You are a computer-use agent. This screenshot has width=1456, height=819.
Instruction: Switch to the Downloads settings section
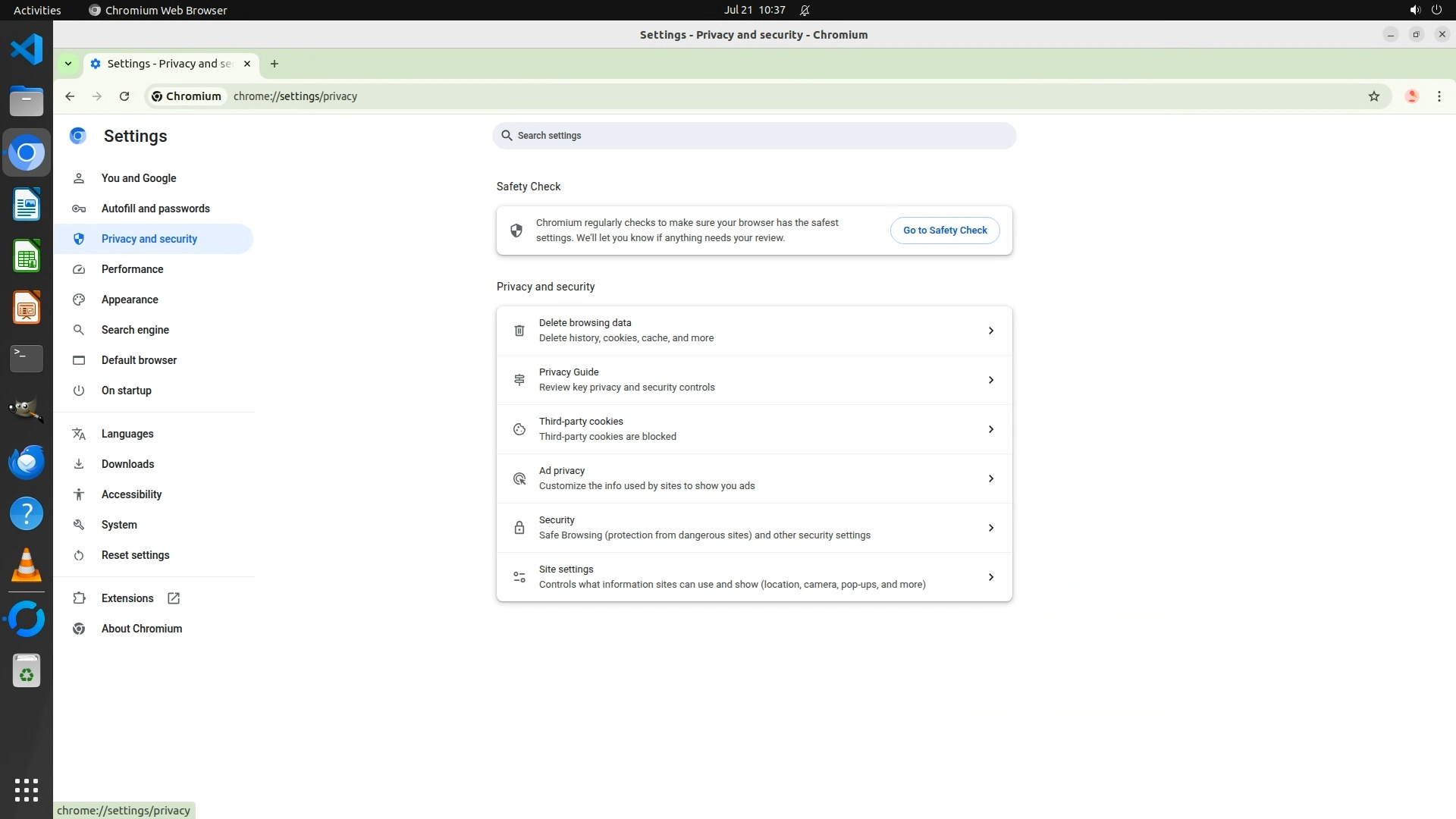tap(127, 464)
